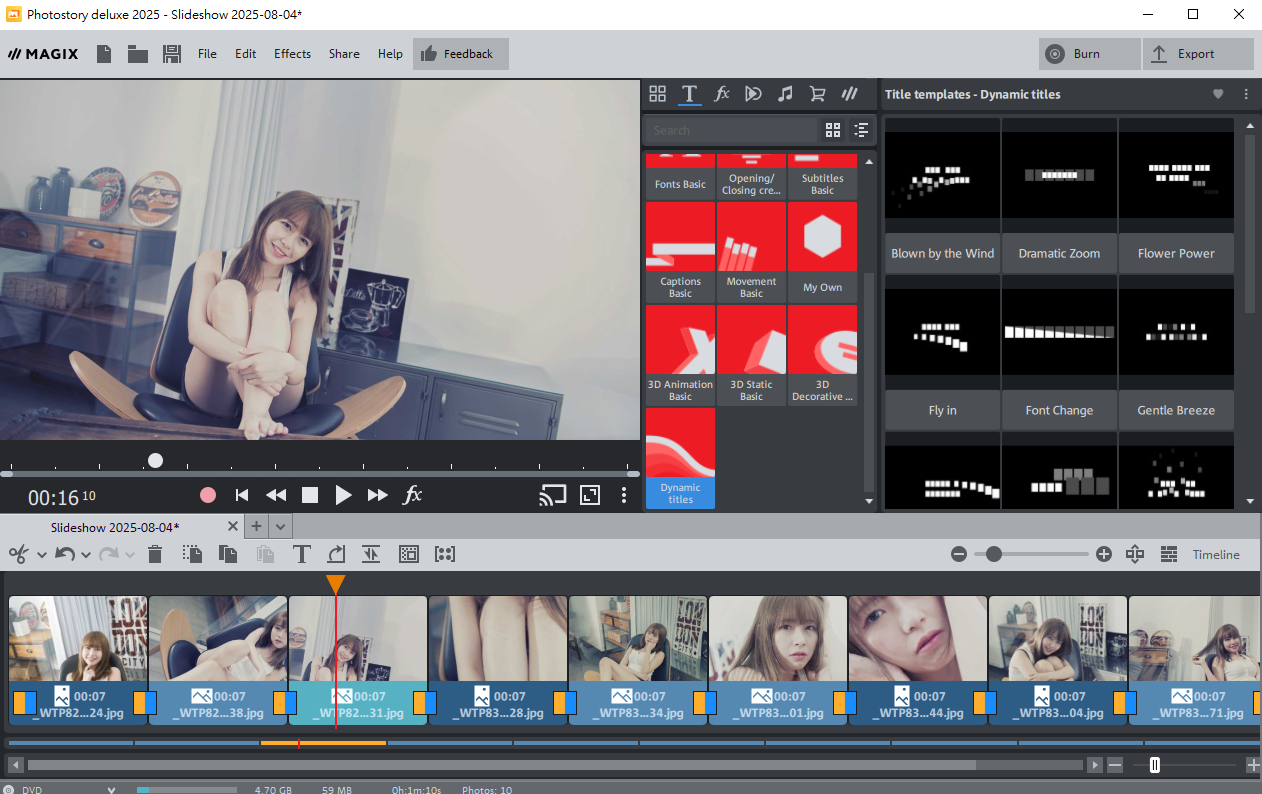
Task: Expand the scissors cut options dropdown
Action: 42,555
